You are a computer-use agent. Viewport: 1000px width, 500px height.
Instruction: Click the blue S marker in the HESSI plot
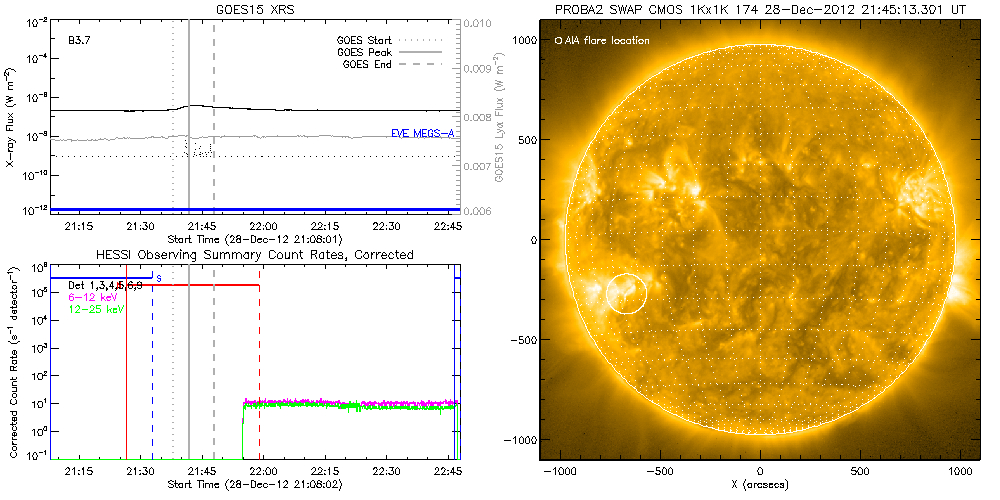159,279
